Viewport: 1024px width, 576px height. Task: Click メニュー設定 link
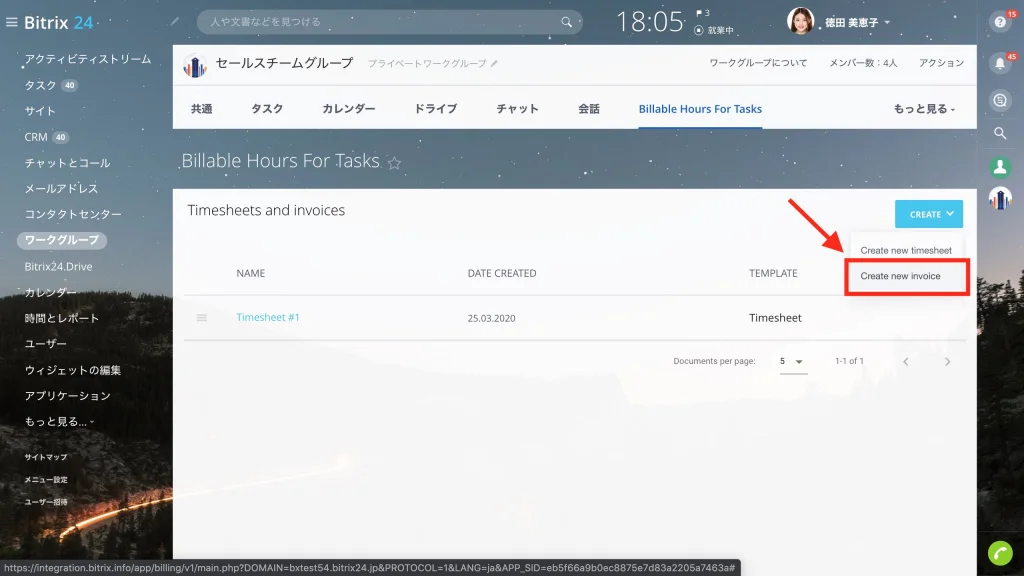tap(46, 479)
